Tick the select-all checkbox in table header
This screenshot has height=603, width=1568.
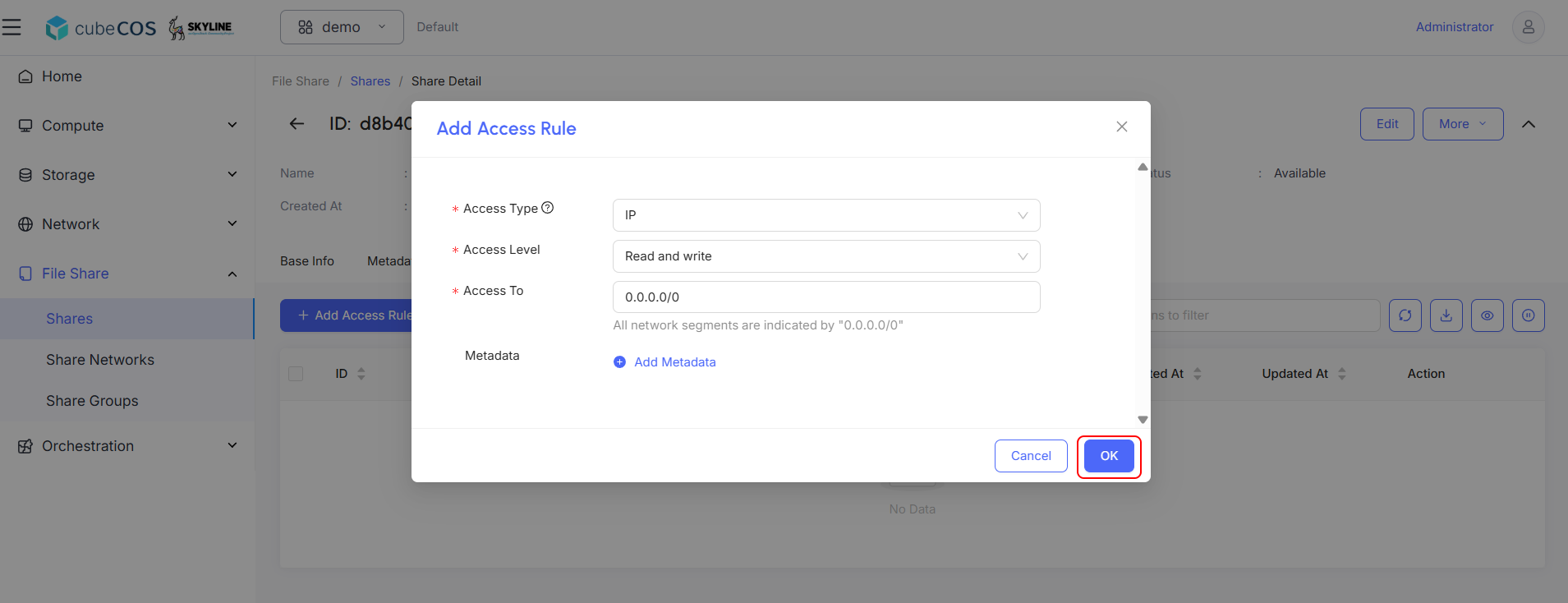point(296,374)
